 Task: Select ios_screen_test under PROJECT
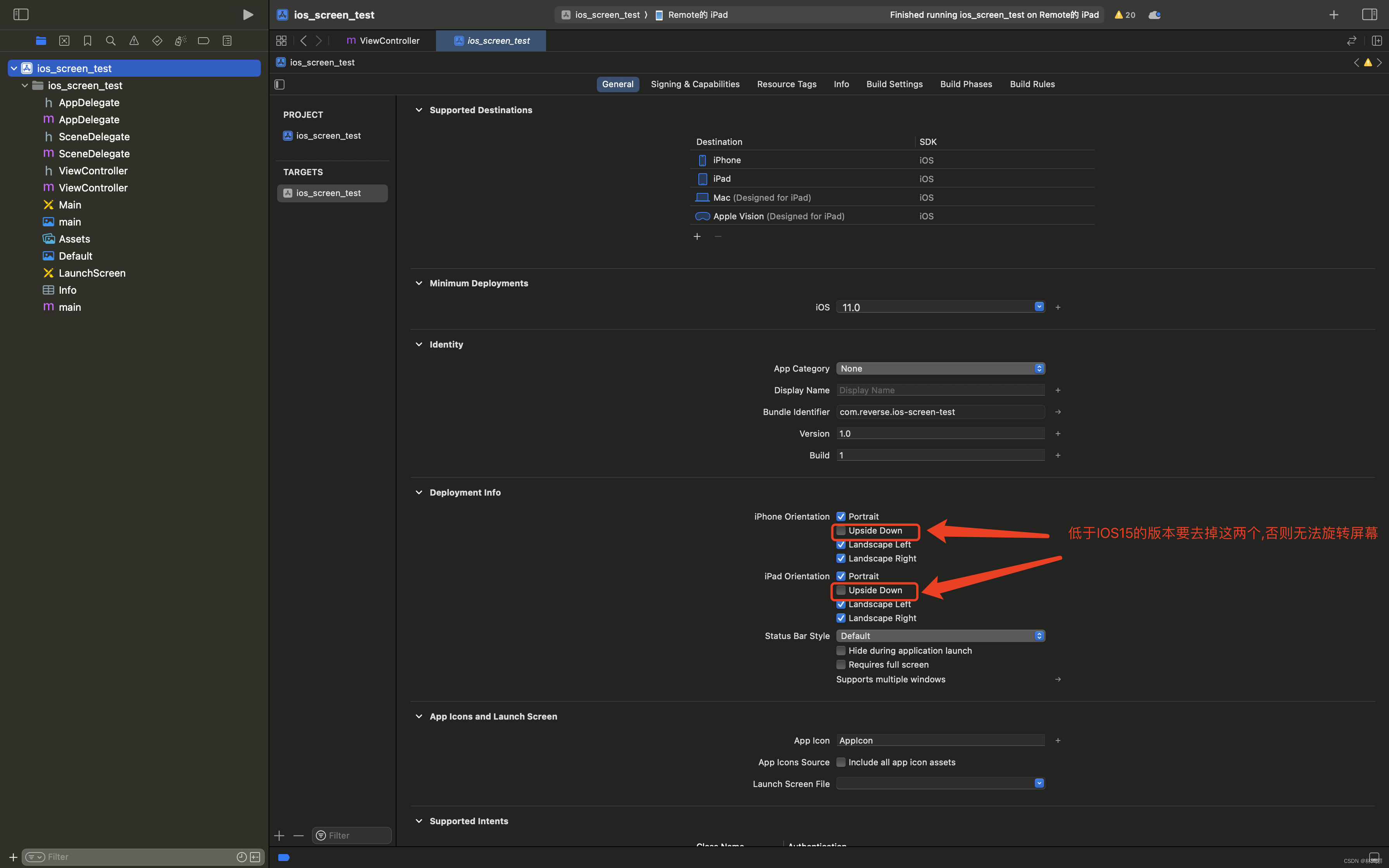point(328,136)
